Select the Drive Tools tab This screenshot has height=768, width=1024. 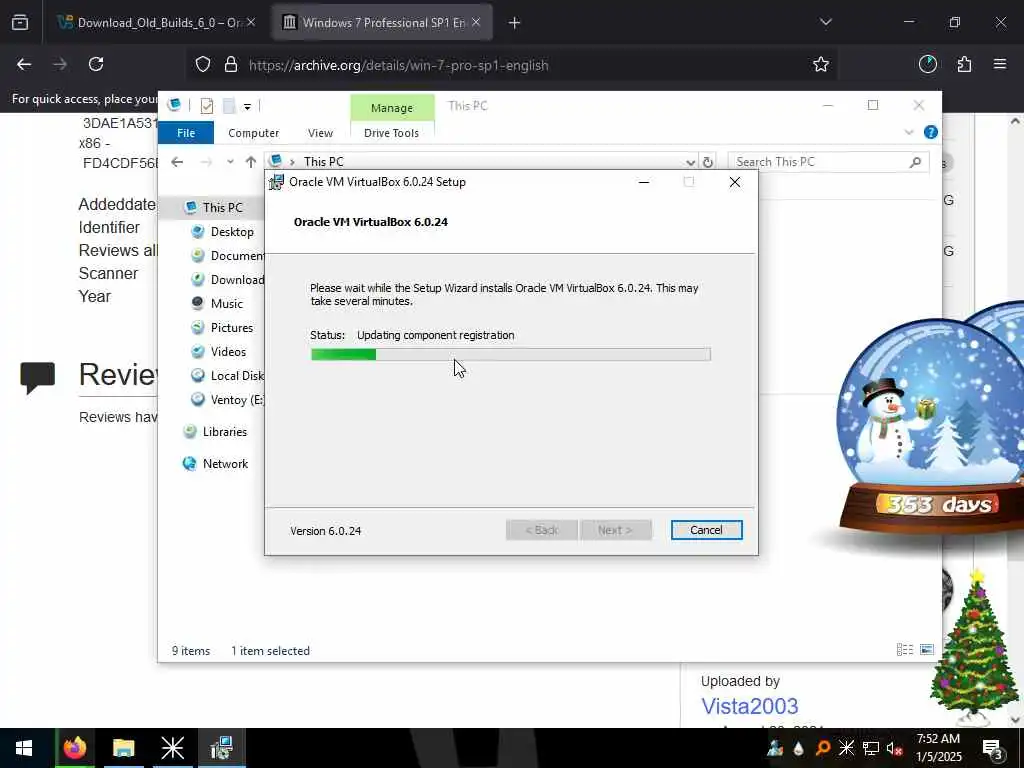(391, 133)
